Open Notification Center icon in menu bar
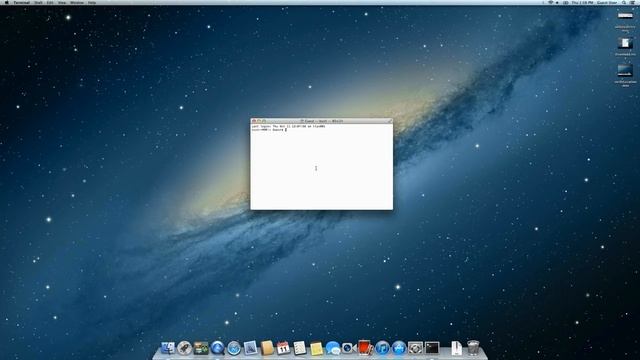Image resolution: width=640 pixels, height=360 pixels. click(632, 2)
